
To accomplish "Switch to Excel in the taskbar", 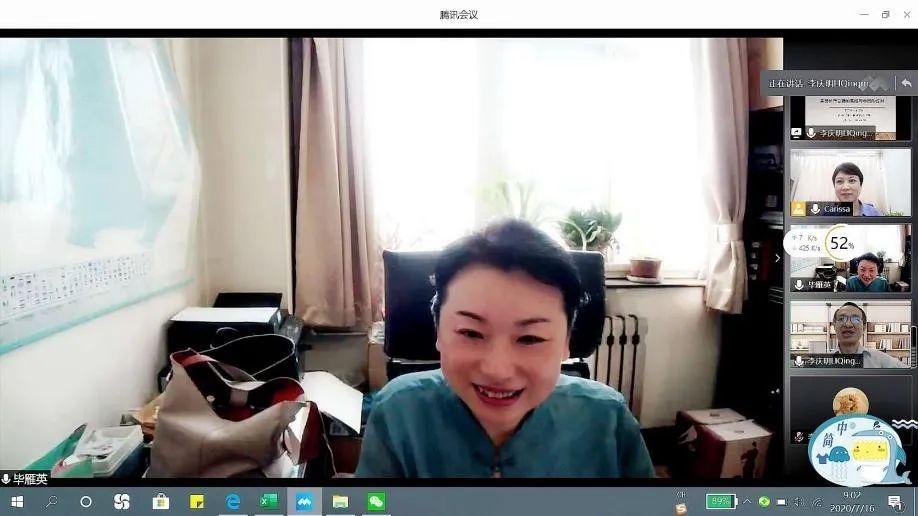I will tap(268, 501).
